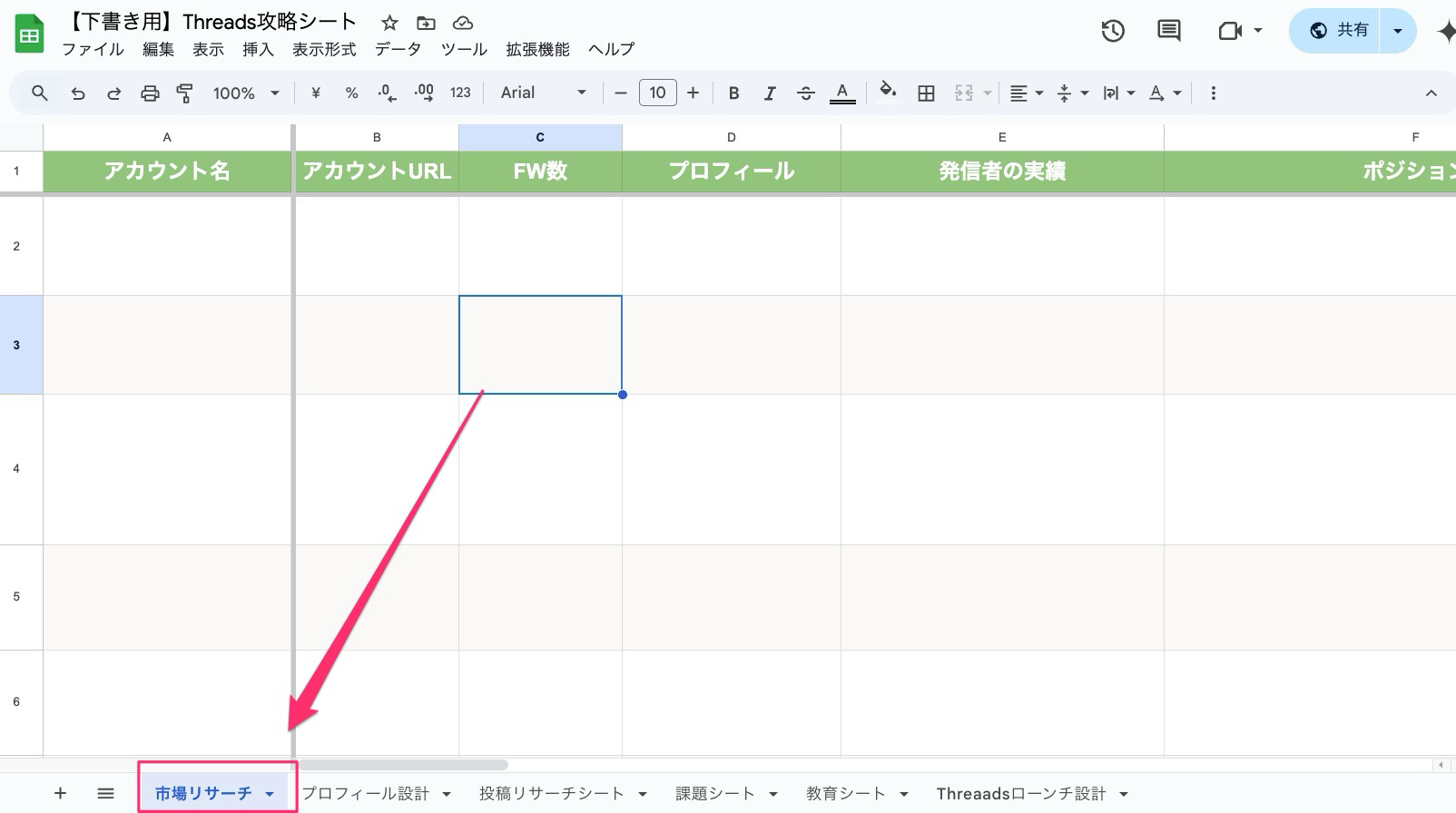Click the 共有 share button
Image resolution: width=1456 pixels, height=813 pixels.
coord(1338,31)
